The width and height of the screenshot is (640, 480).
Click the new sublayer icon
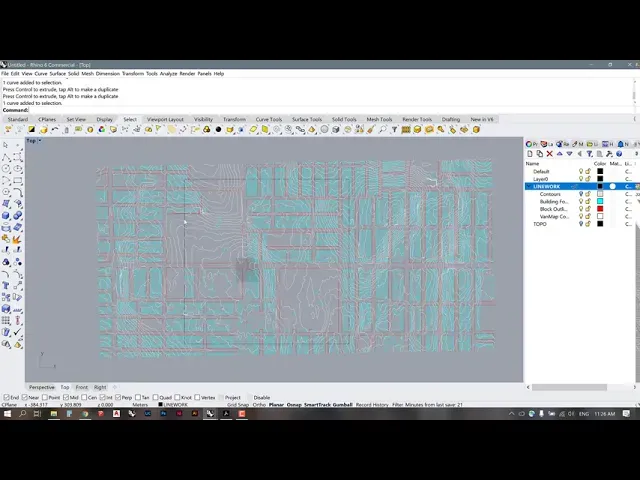540,153
